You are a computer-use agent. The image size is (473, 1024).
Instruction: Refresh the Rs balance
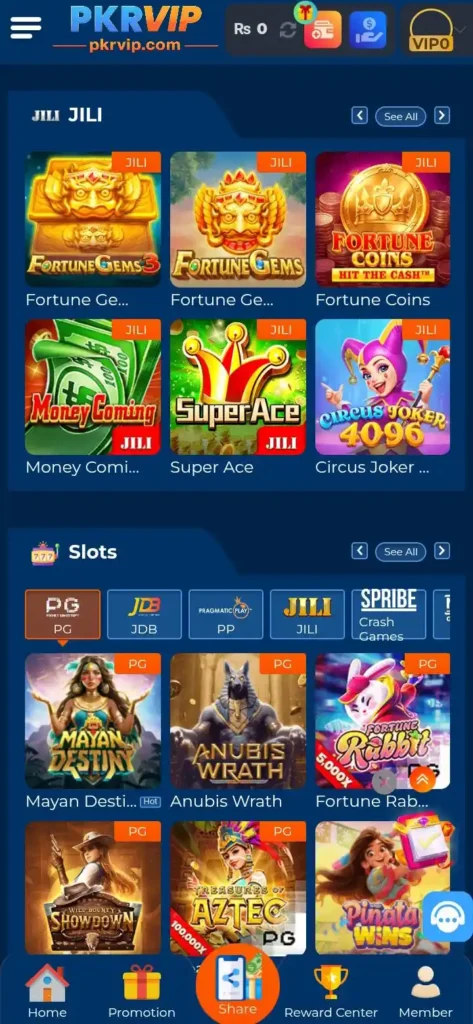pos(287,29)
